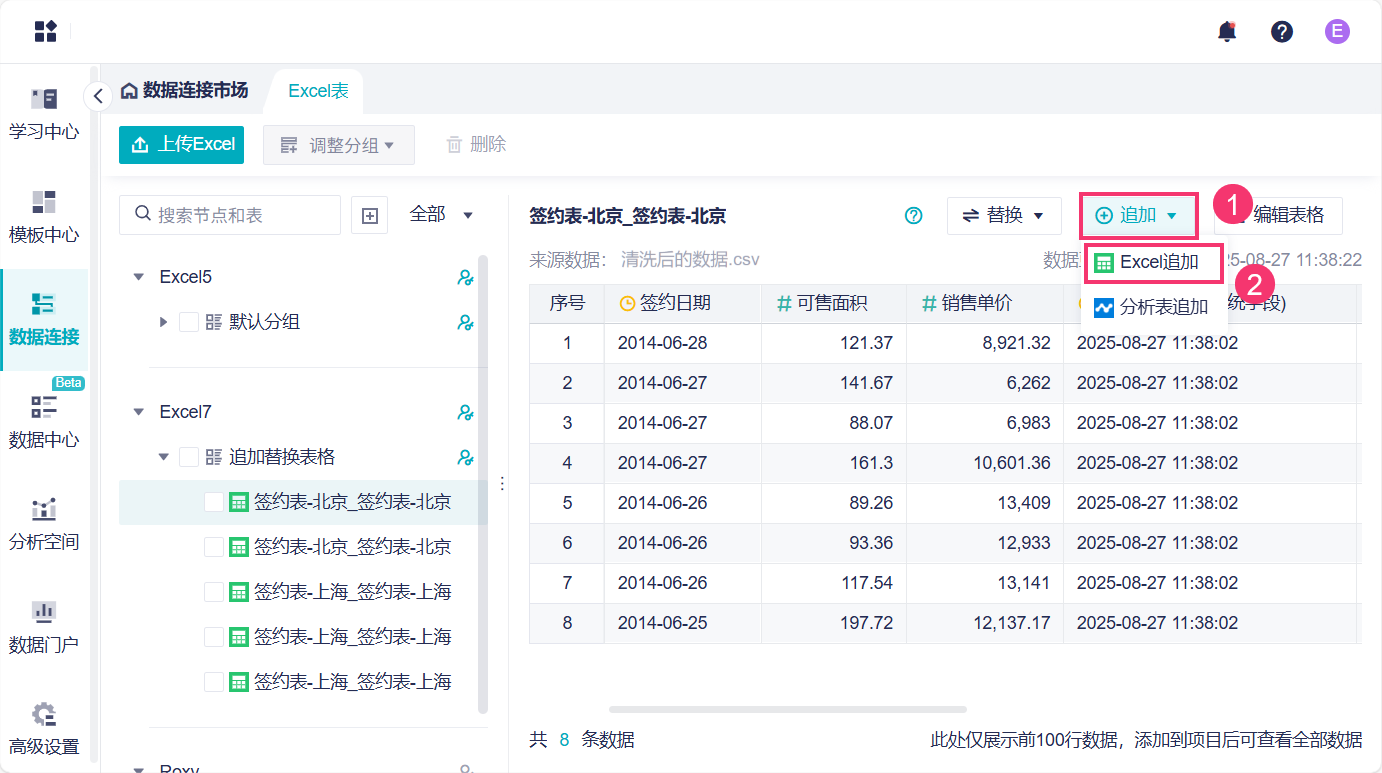1382x773 pixels.
Task: Click the add node plus icon beside search
Action: [x=370, y=215]
